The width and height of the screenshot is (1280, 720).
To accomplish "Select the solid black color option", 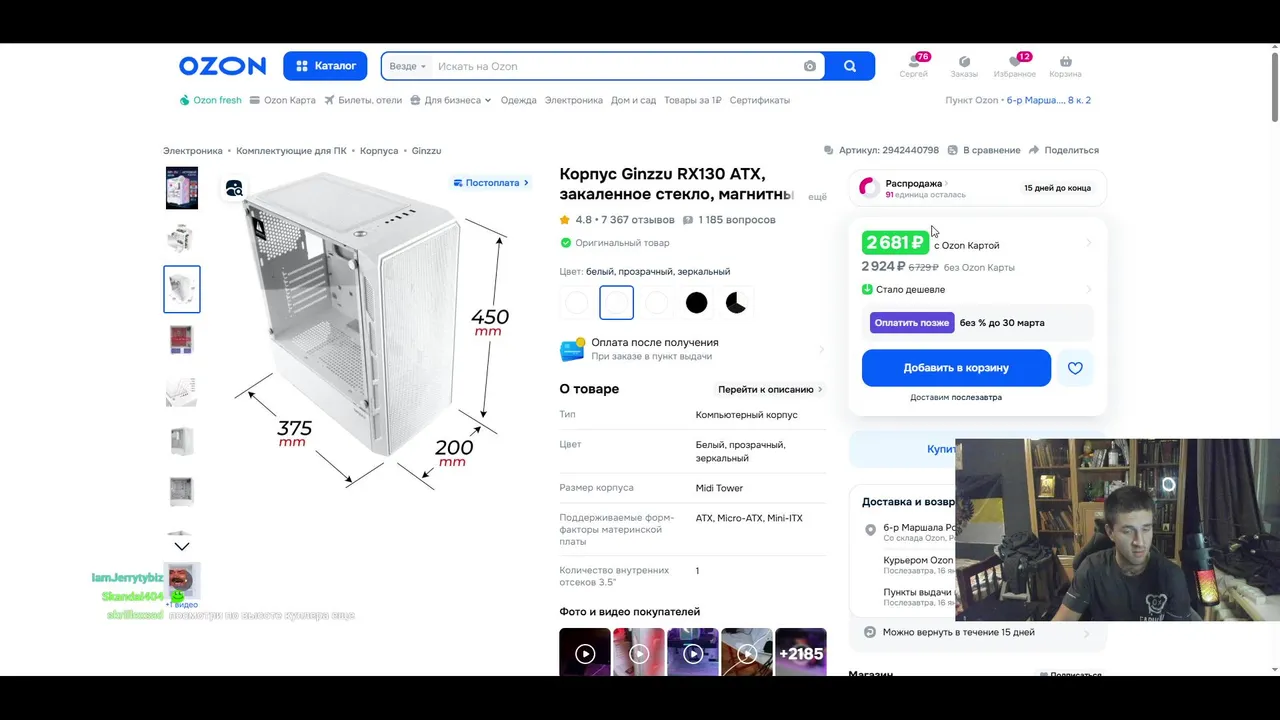I will coord(697,302).
